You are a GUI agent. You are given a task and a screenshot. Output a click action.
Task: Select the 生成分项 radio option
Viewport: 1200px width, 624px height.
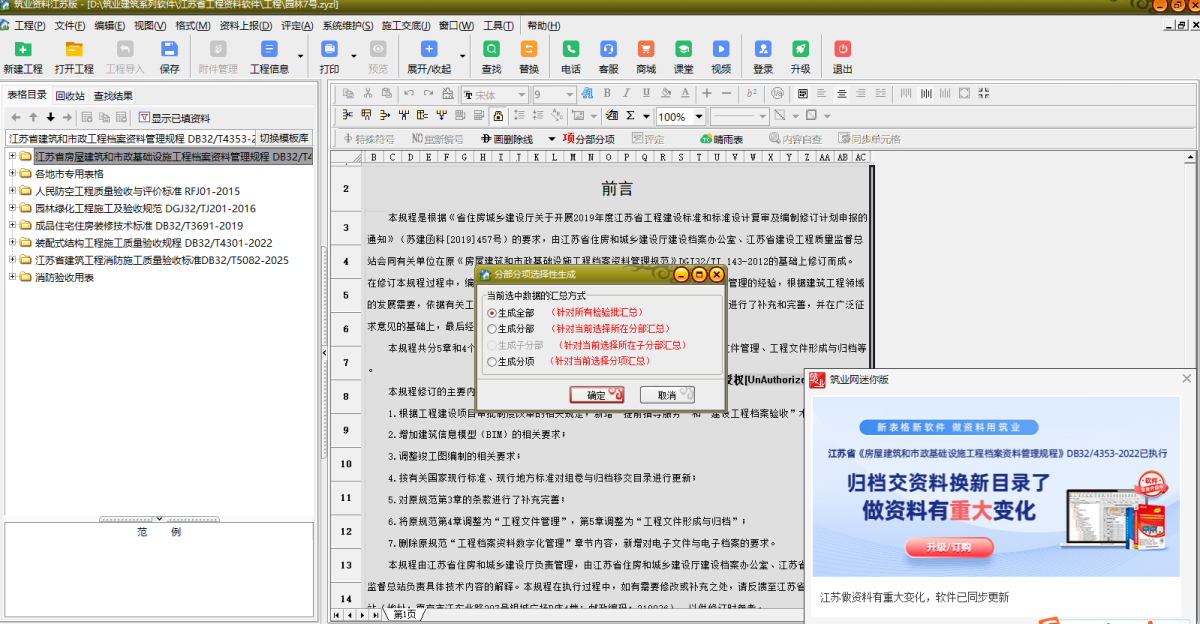click(x=492, y=361)
